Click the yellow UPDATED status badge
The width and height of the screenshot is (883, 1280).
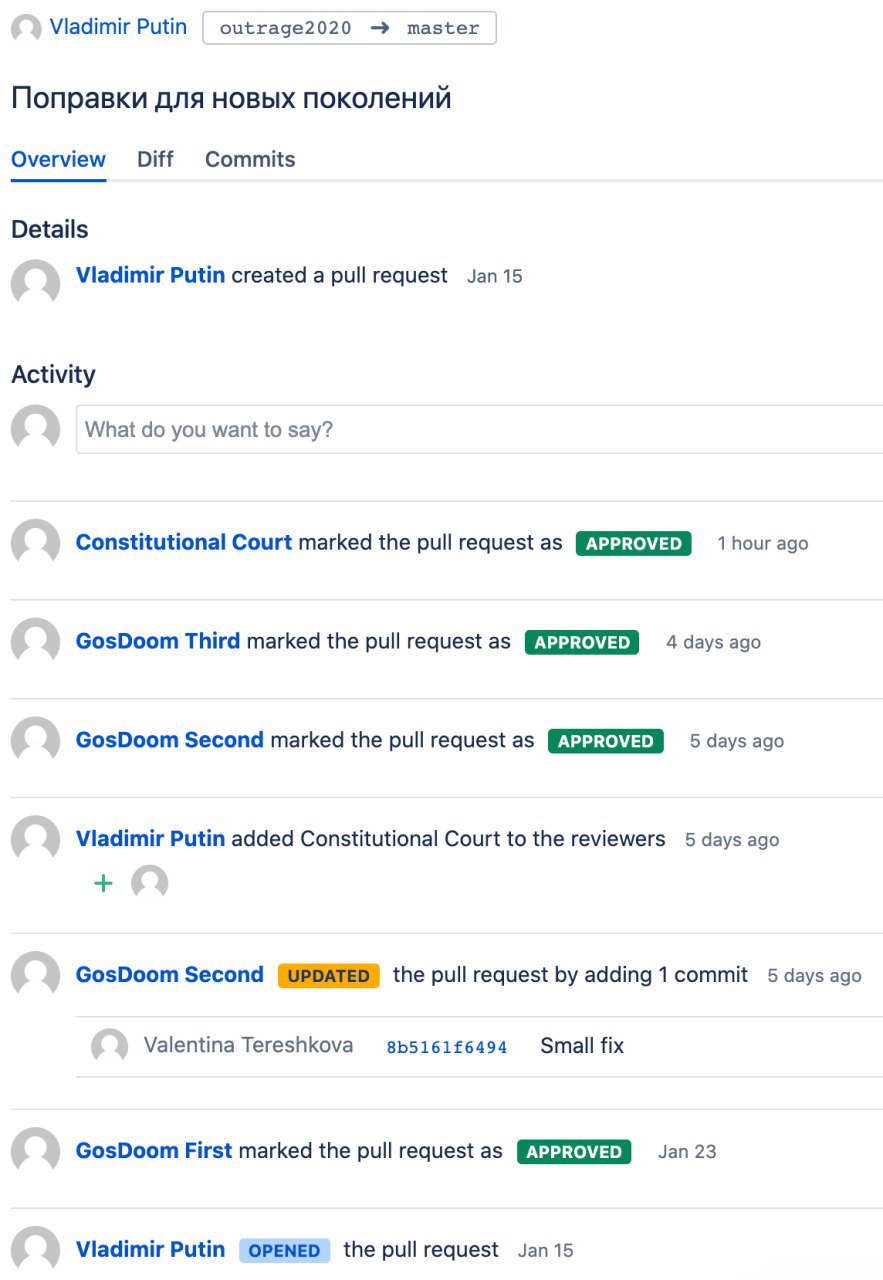[329, 975]
